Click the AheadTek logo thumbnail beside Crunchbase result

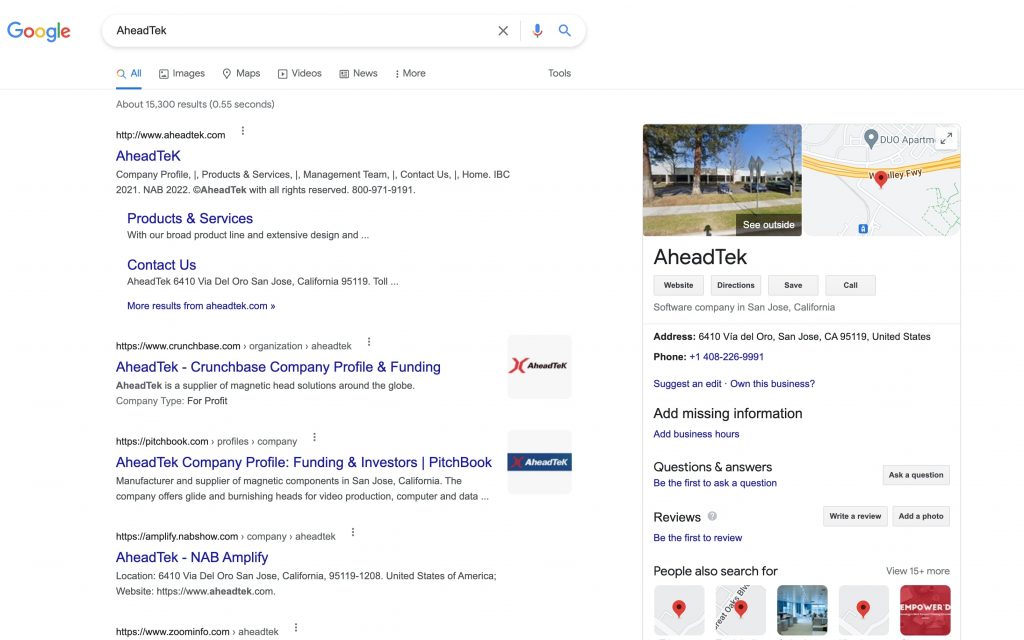[539, 366]
